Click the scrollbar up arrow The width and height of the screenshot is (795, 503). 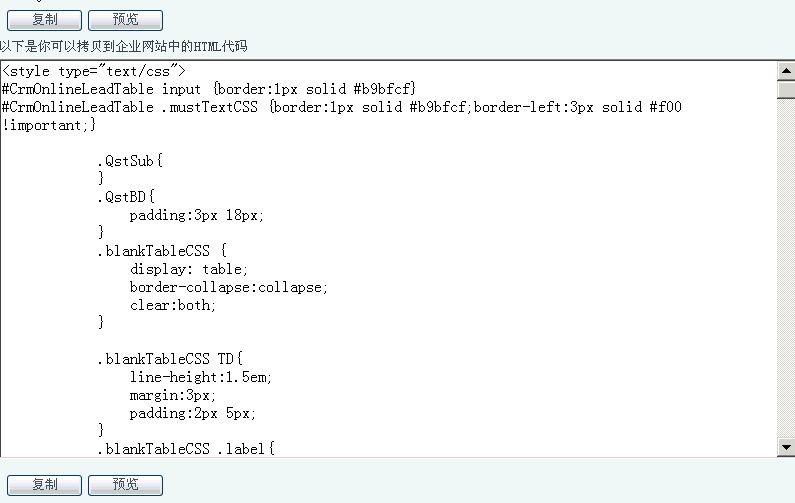click(786, 70)
